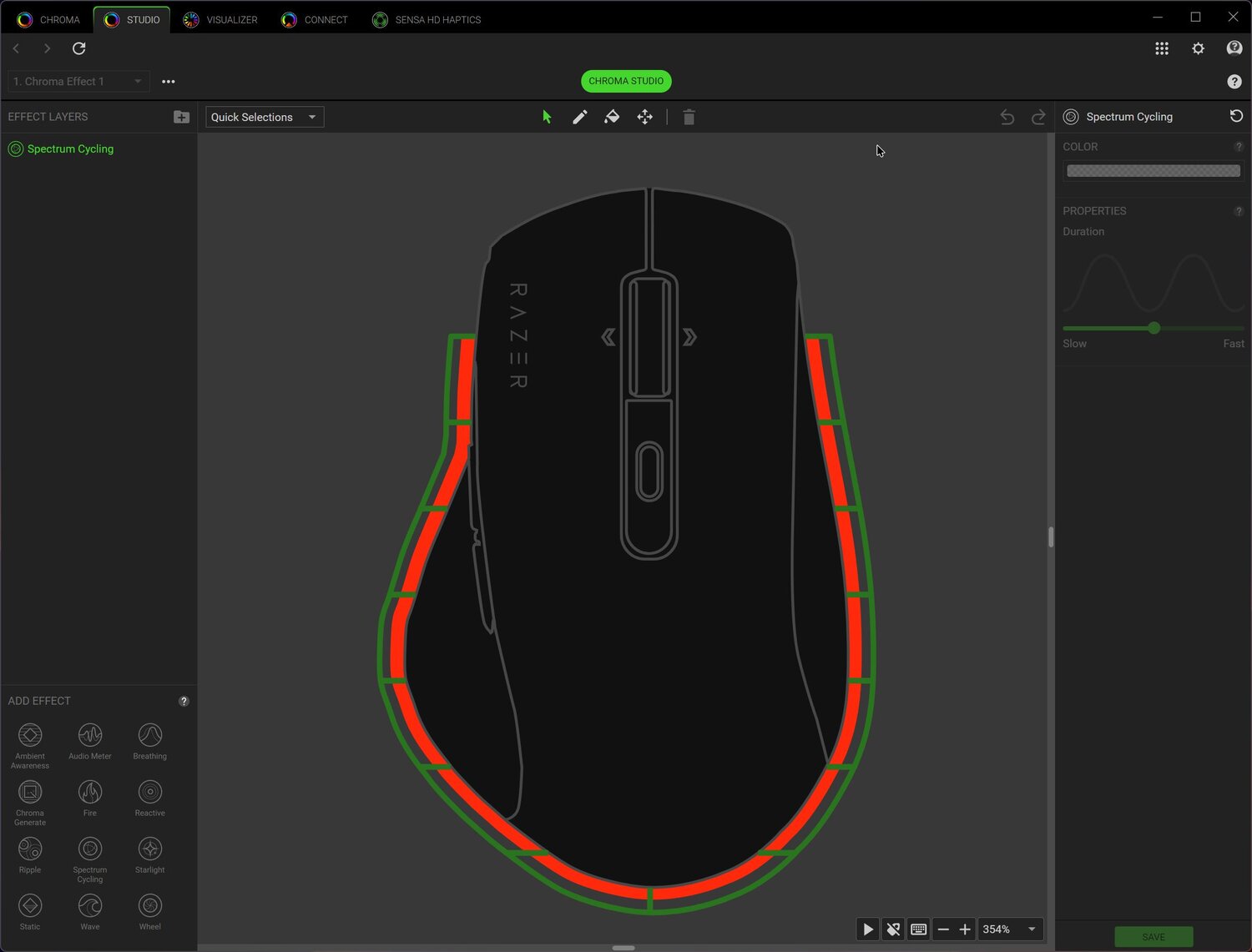The height and width of the screenshot is (952, 1252).
Task: Add a new effect layer group
Action: pyautogui.click(x=181, y=117)
